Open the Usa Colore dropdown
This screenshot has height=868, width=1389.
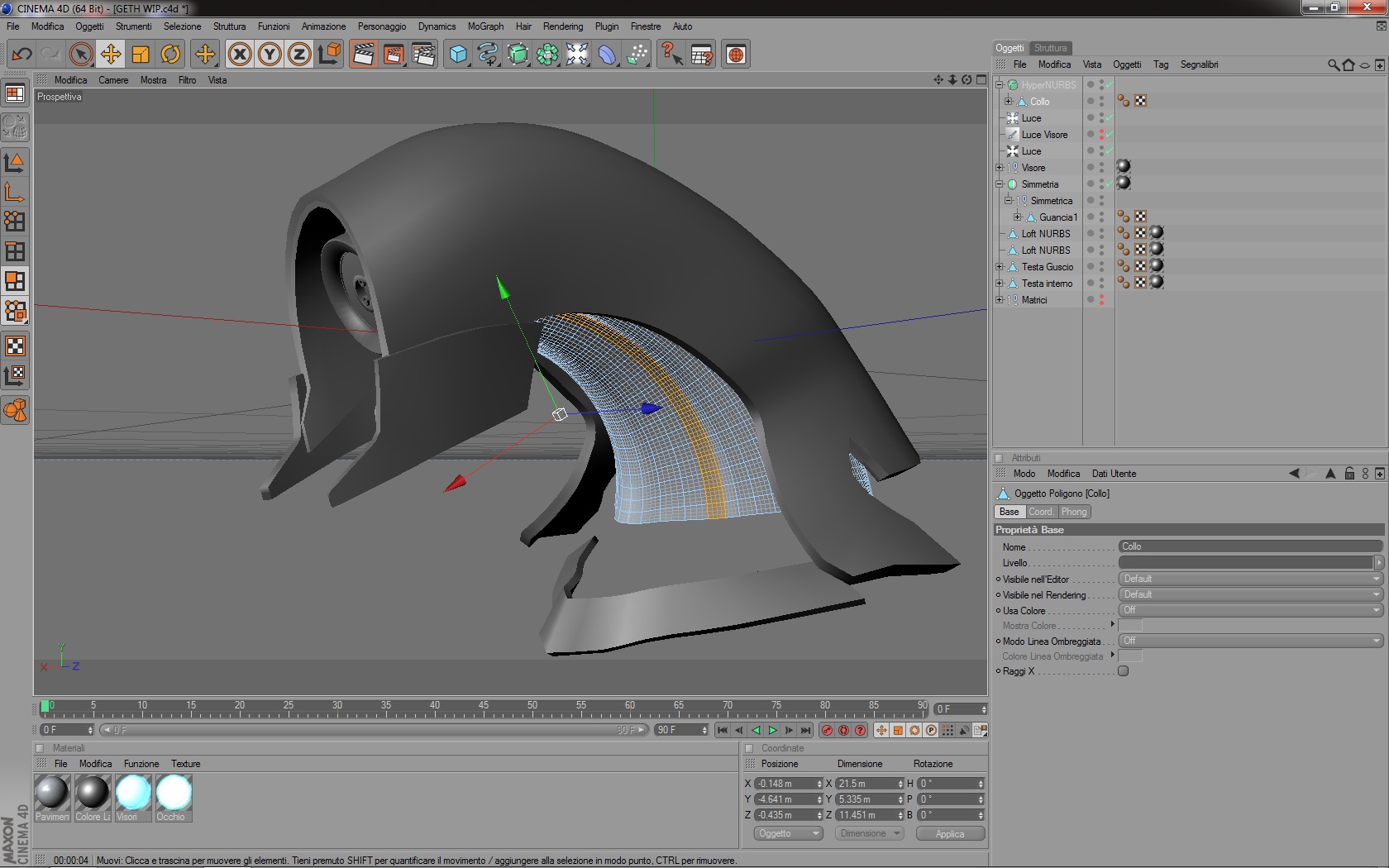[x=1250, y=610]
